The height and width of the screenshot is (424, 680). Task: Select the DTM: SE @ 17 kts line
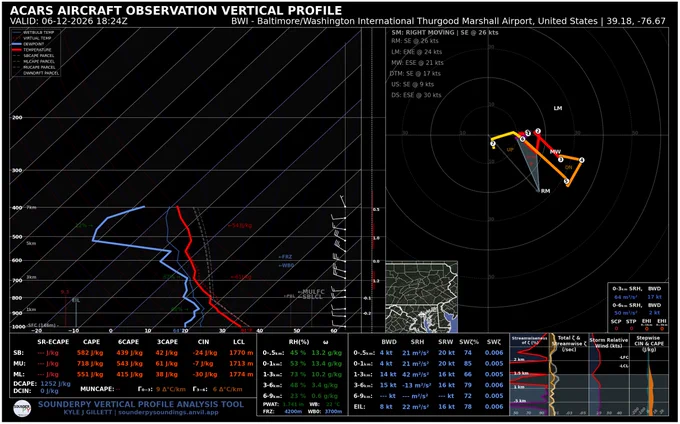416,73
